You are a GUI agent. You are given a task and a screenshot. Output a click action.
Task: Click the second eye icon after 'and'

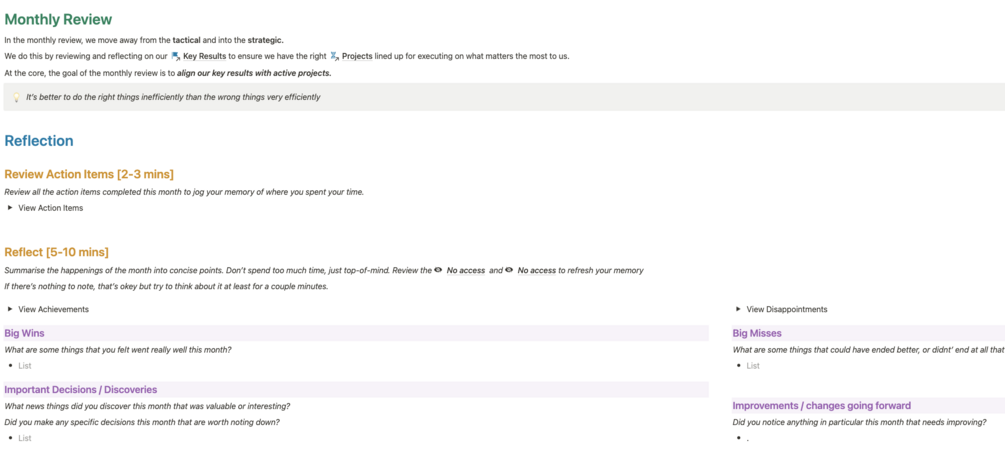[510, 270]
